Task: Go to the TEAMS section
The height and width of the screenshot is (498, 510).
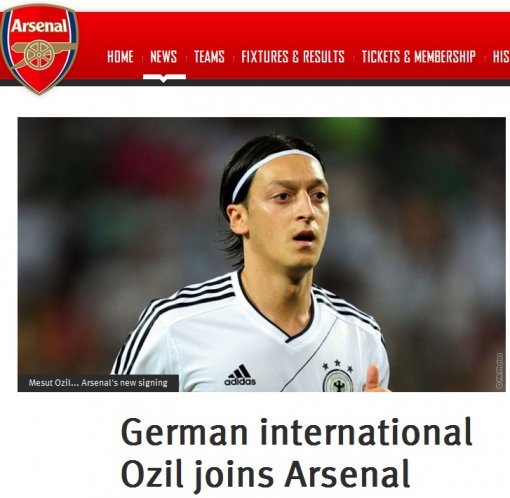Action: 209,56
